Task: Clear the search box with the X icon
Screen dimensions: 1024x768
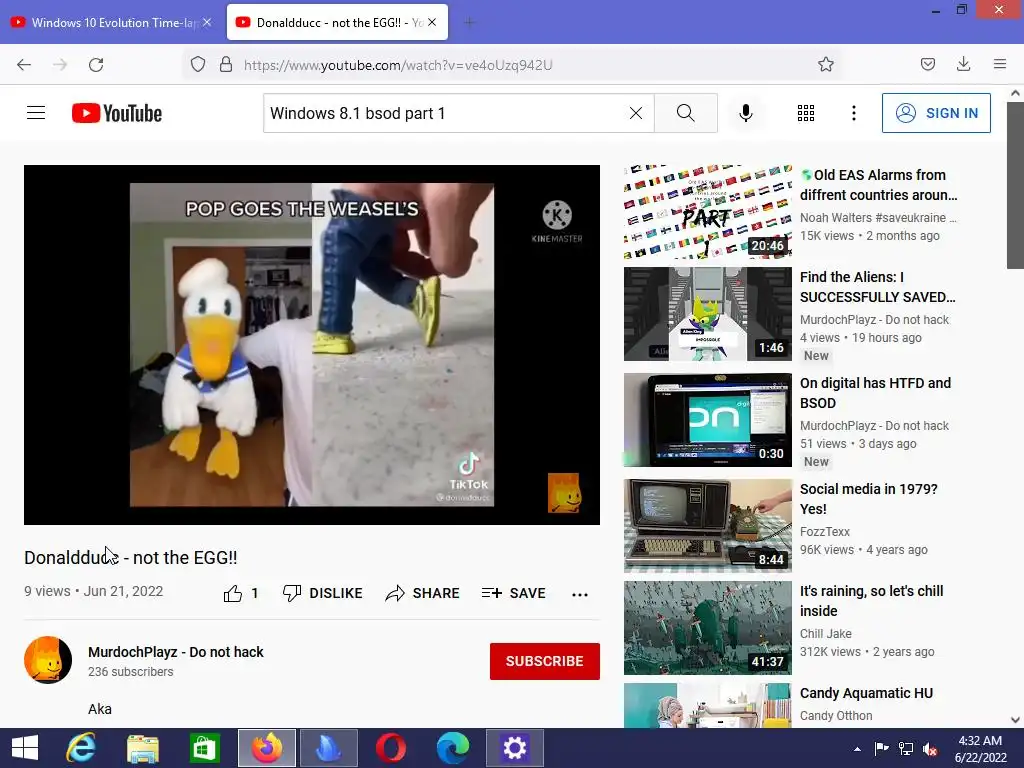Action: 635,113
